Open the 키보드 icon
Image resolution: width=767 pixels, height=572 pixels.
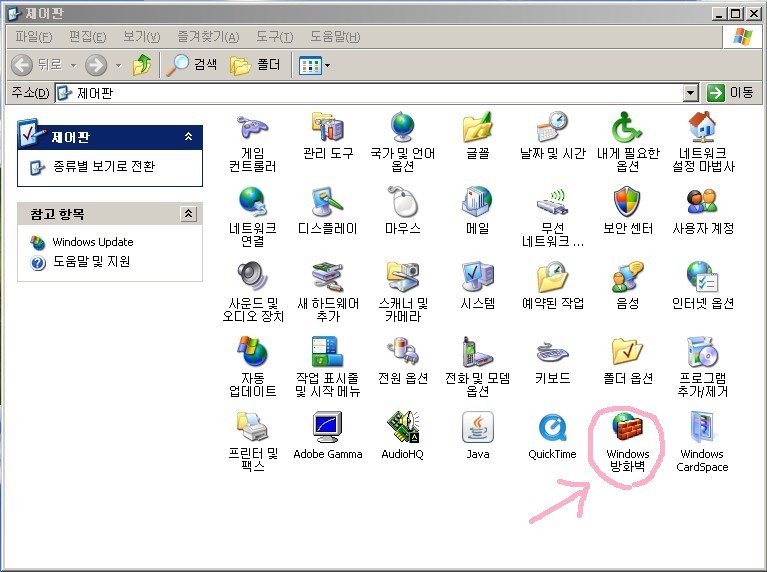click(552, 352)
